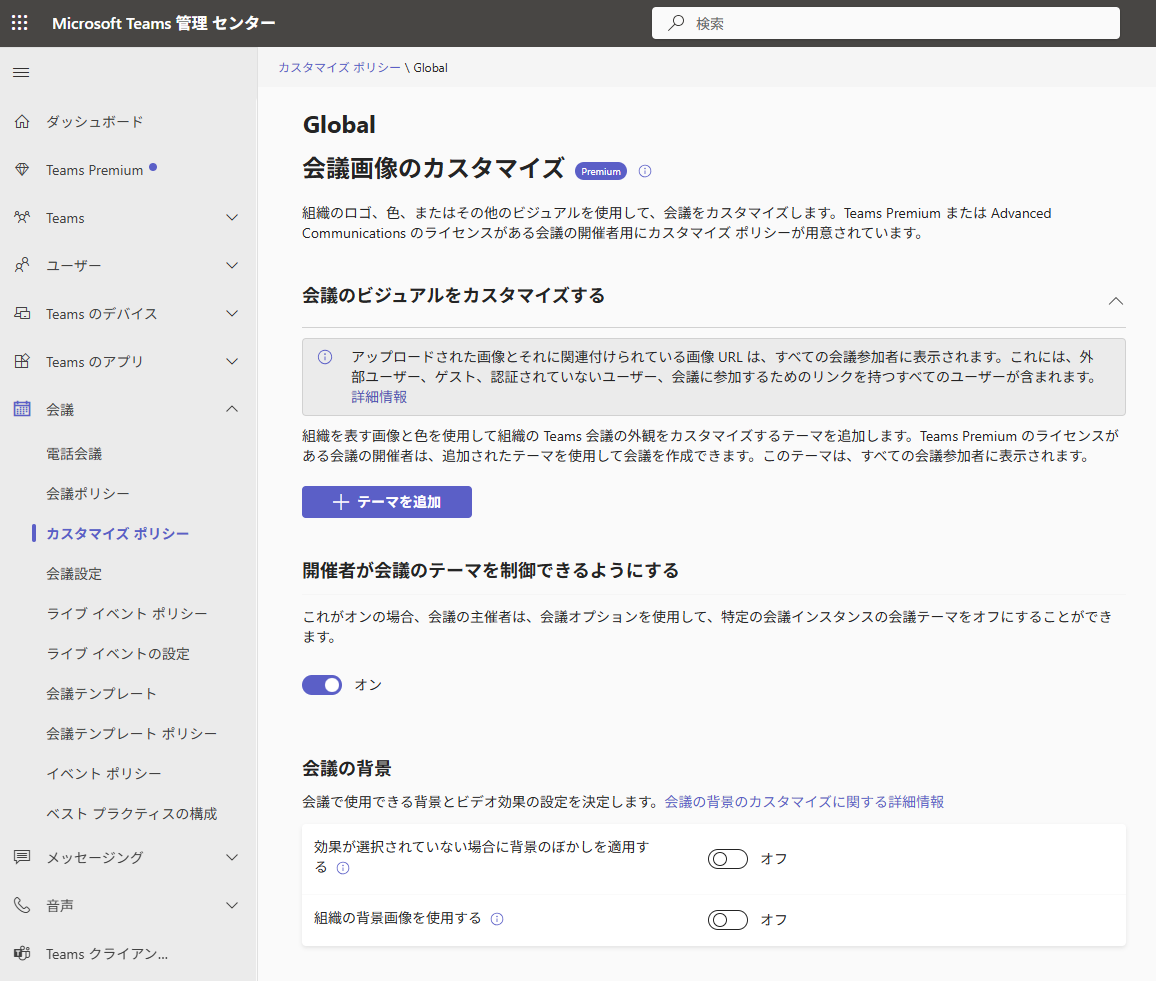1156x981 pixels.
Task: Open 会議の背景のカスタマイズに関する詳細情報 link
Action: point(804,802)
